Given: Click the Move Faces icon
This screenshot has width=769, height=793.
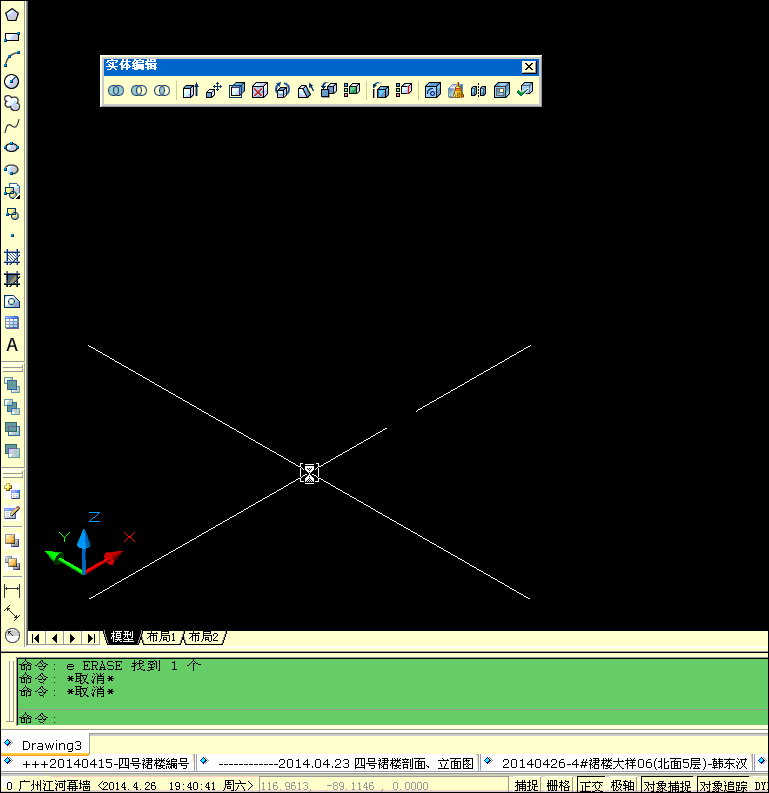Looking at the screenshot, I should click(x=214, y=91).
